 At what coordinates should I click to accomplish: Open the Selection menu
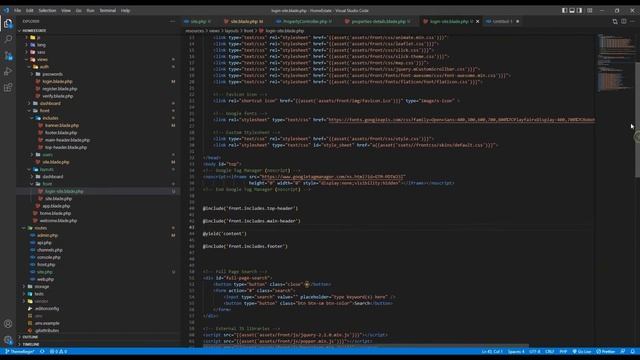[x=47, y=11]
